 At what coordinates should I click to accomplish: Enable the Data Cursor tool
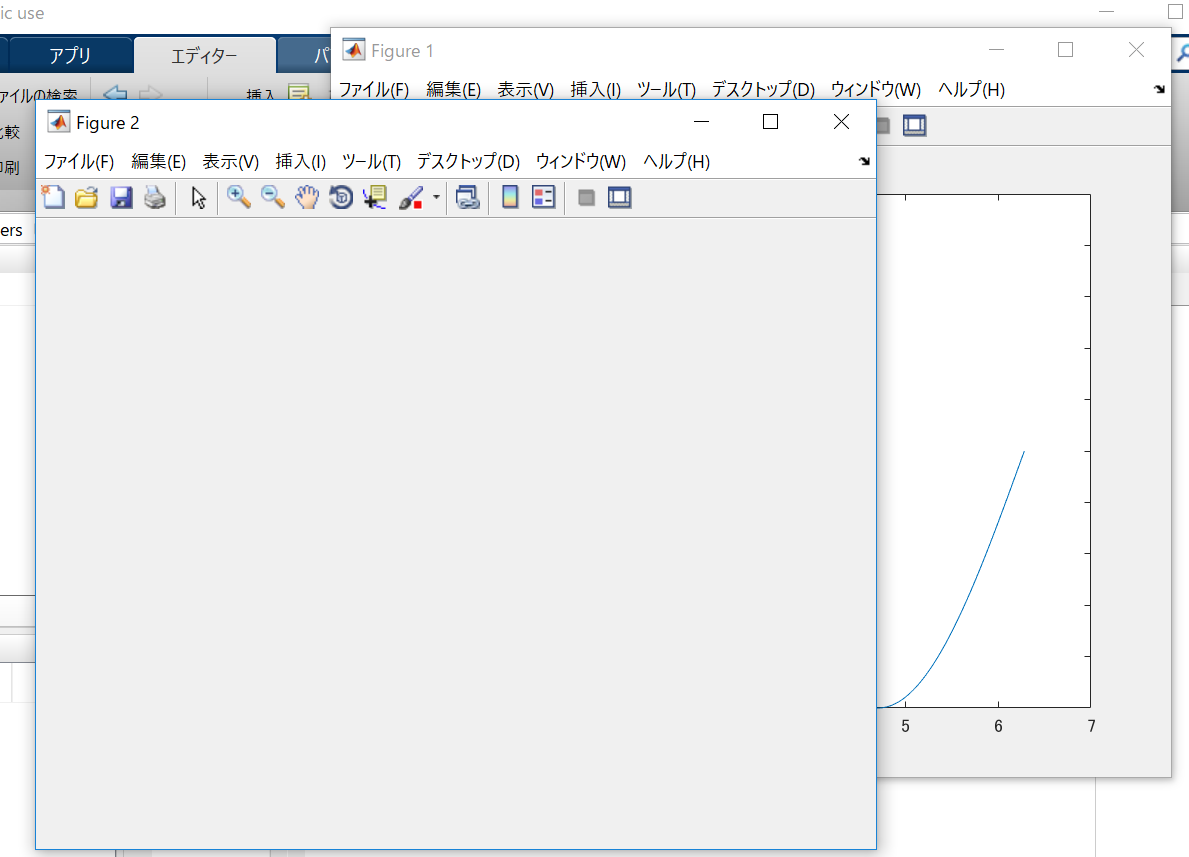click(x=375, y=198)
